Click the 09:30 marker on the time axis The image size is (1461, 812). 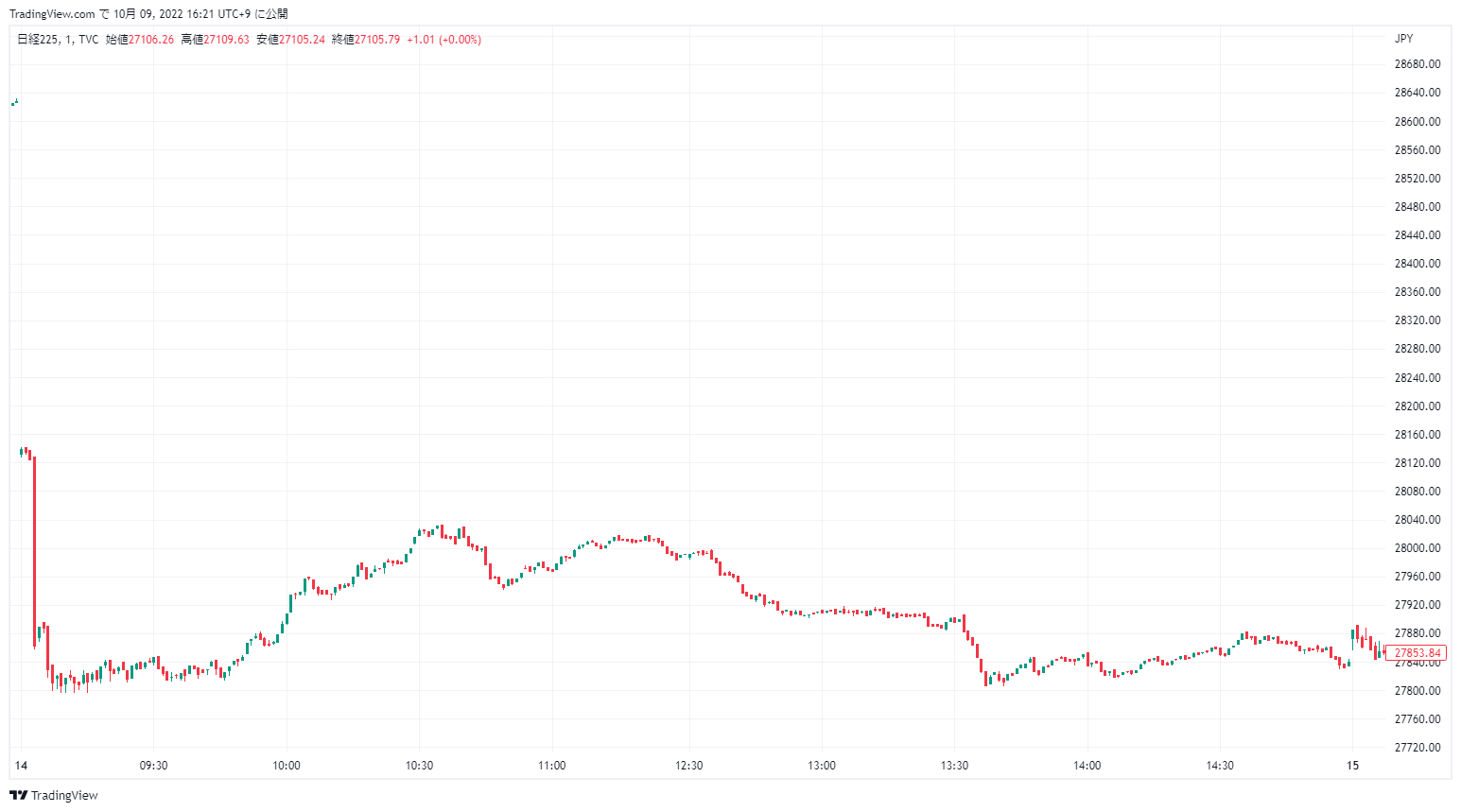click(153, 766)
